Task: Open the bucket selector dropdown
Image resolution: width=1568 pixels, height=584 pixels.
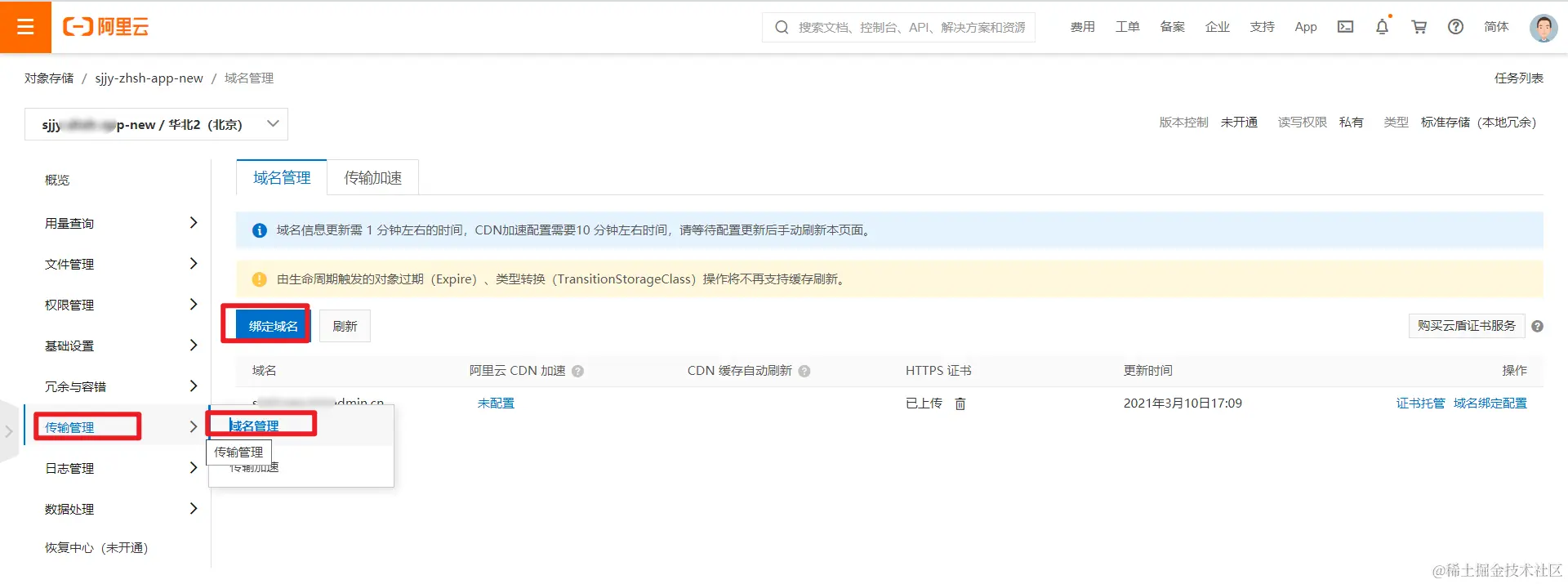Action: point(156,124)
